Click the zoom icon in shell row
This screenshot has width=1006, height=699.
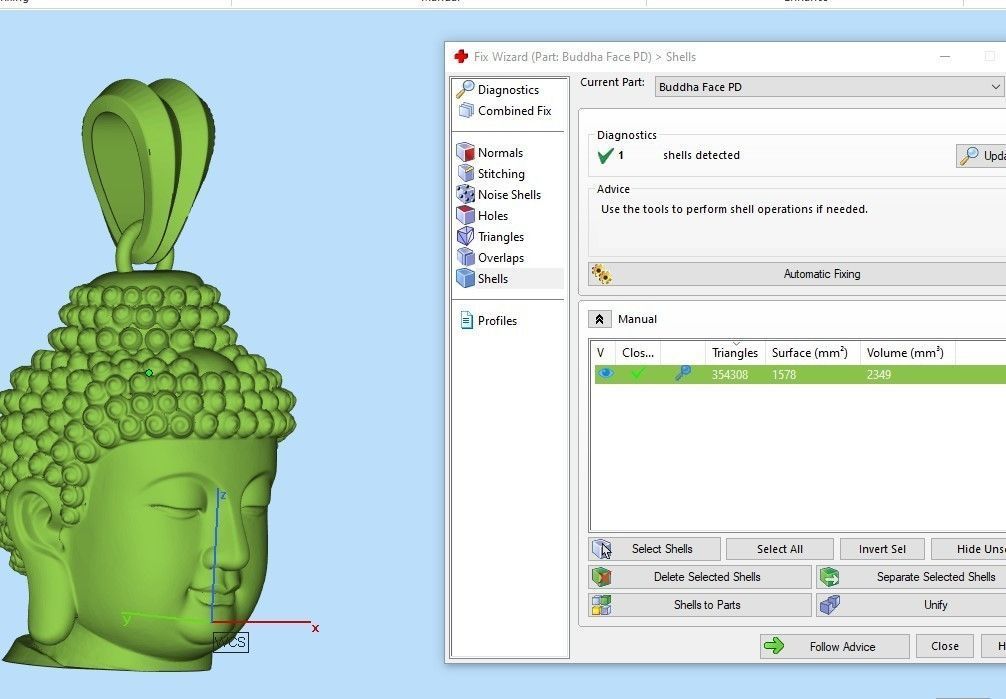click(x=683, y=373)
